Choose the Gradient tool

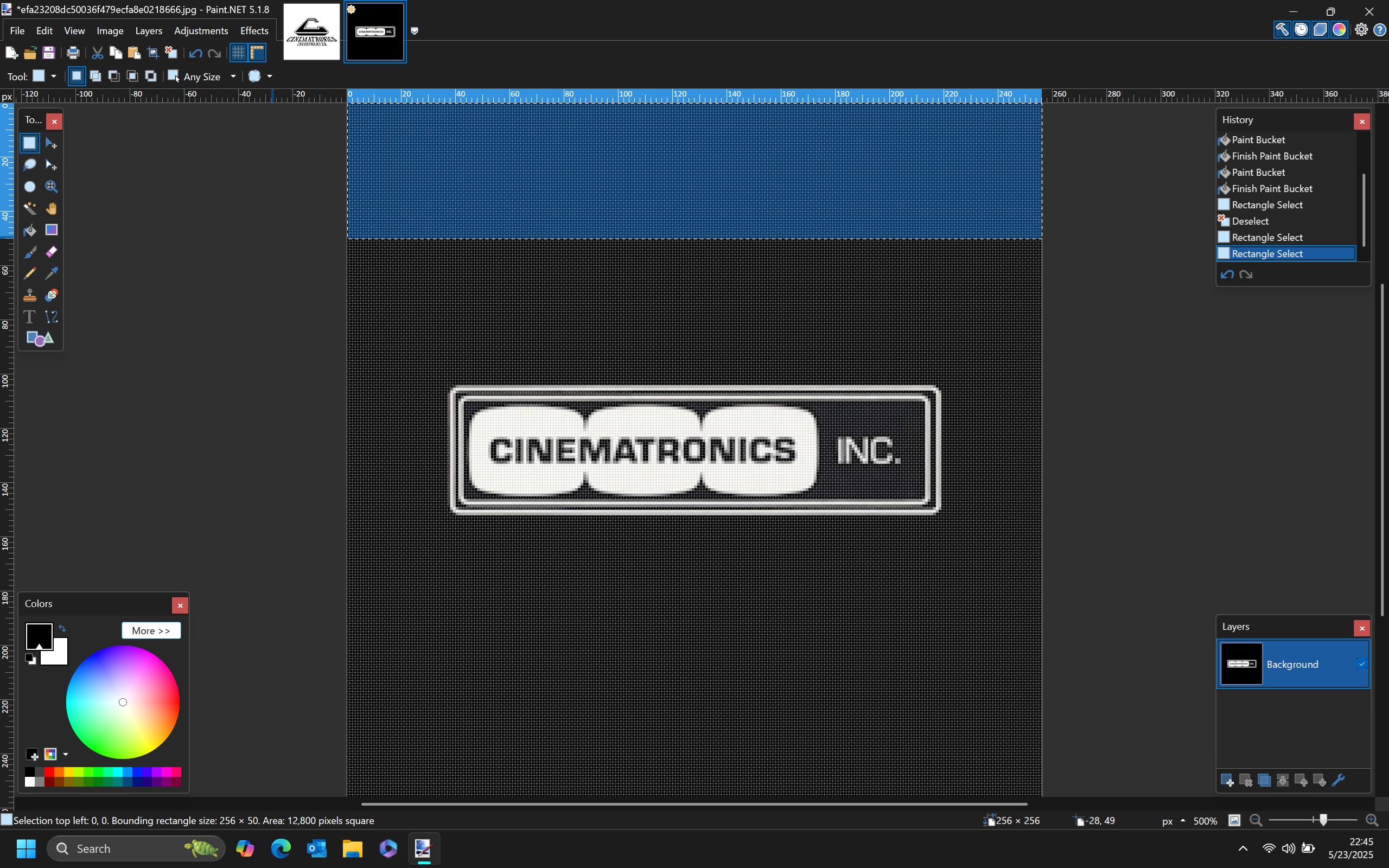[x=51, y=230]
